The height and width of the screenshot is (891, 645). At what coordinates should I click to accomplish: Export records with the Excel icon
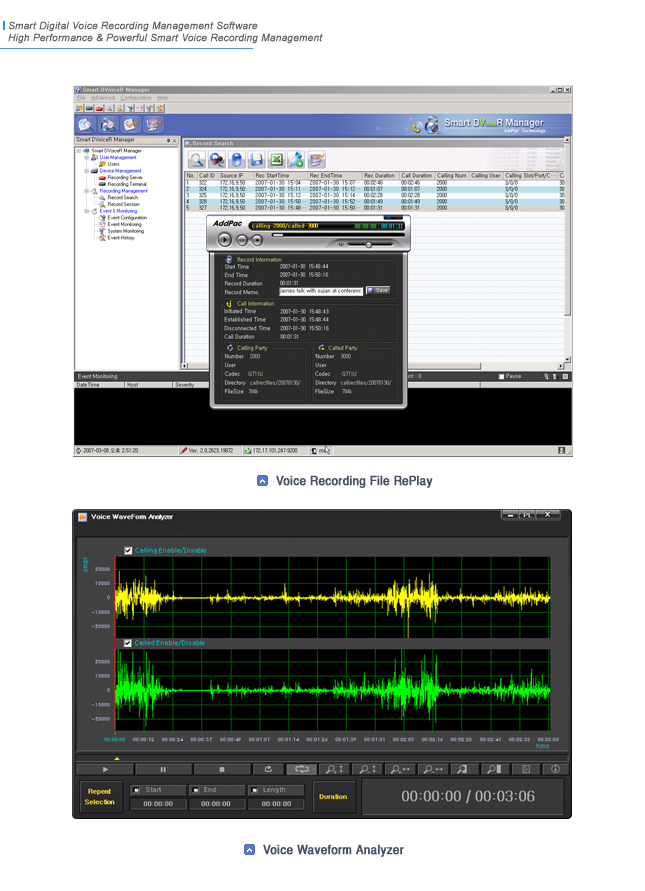click(x=276, y=160)
